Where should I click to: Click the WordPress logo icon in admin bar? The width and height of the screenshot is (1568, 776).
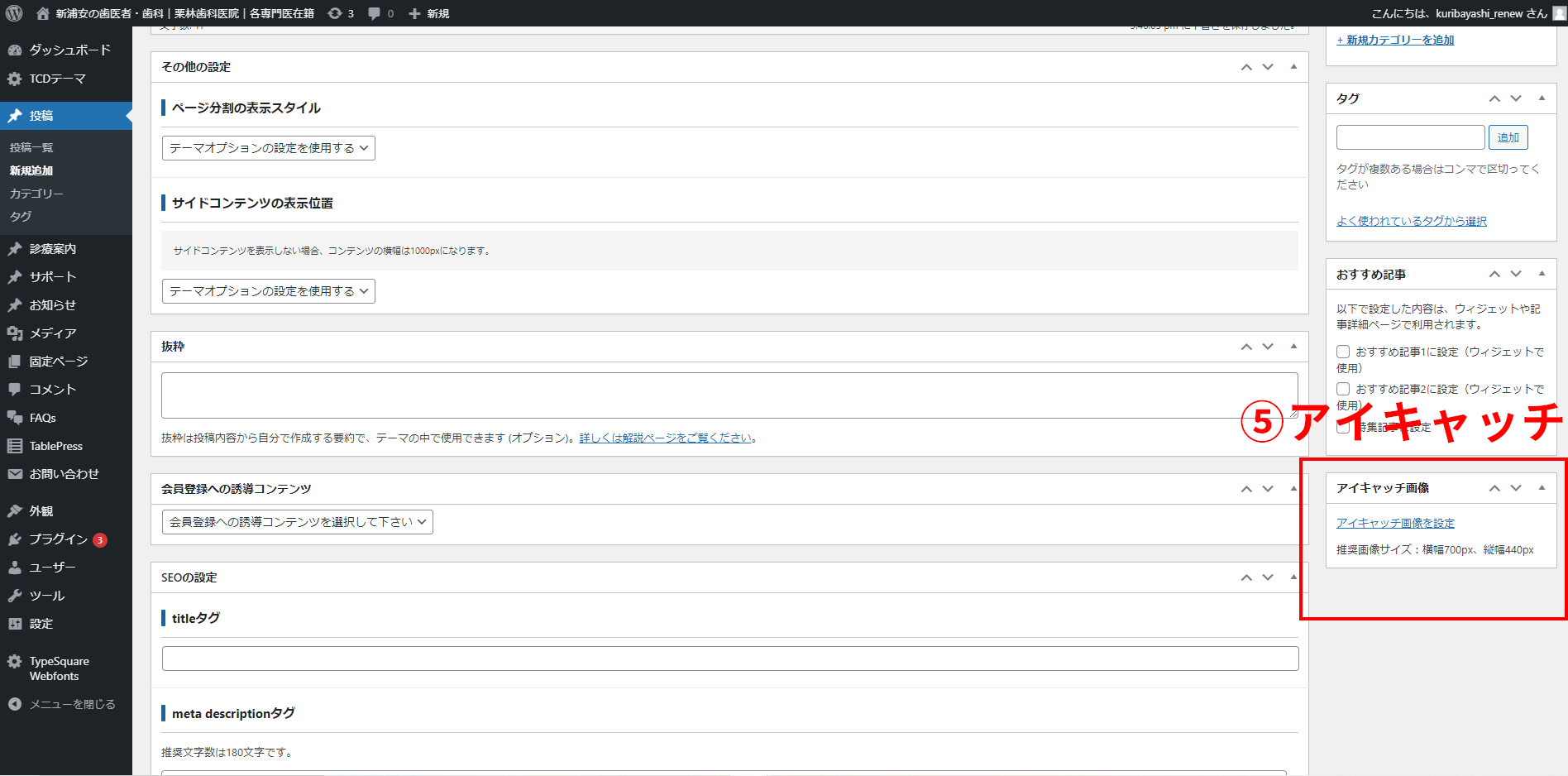14,13
